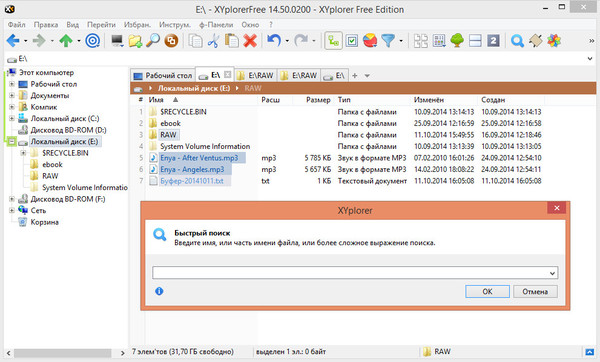Select Документы in the tree
Image resolution: width=600 pixels, height=362 pixels.
[50, 96]
